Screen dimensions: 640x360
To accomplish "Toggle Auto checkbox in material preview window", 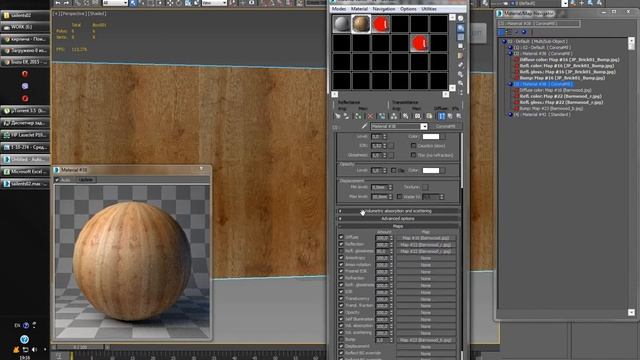I will click(57, 180).
